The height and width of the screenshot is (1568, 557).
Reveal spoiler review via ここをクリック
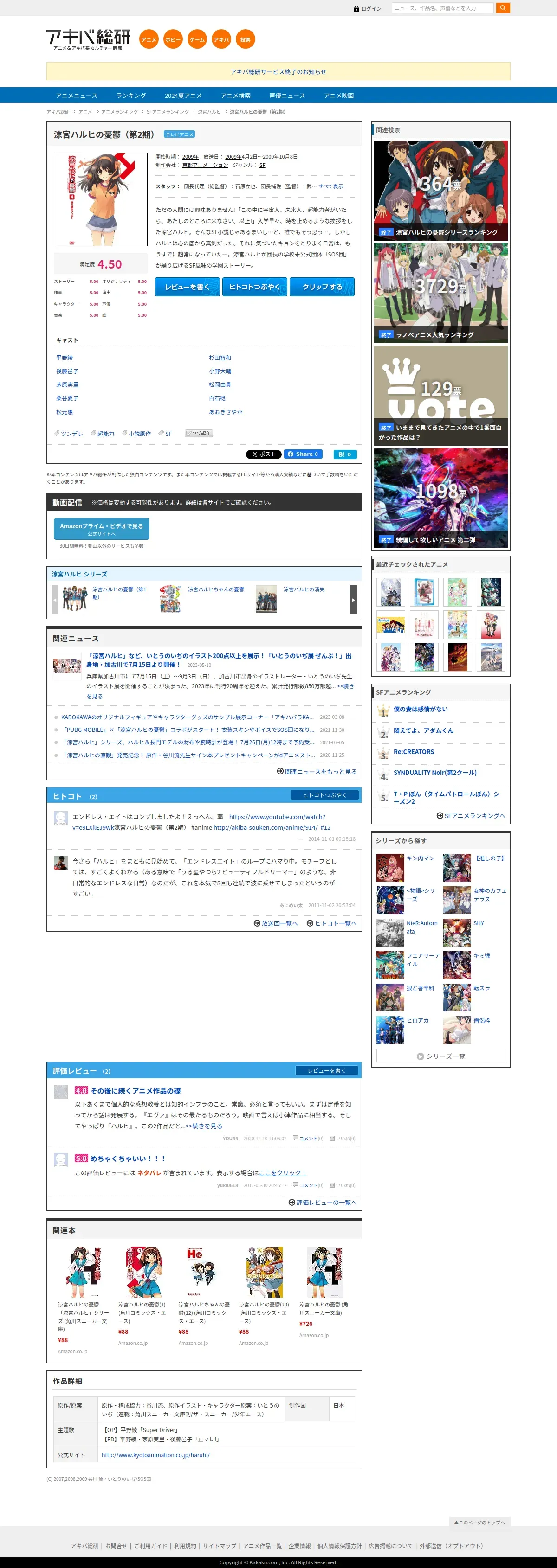283,1172
